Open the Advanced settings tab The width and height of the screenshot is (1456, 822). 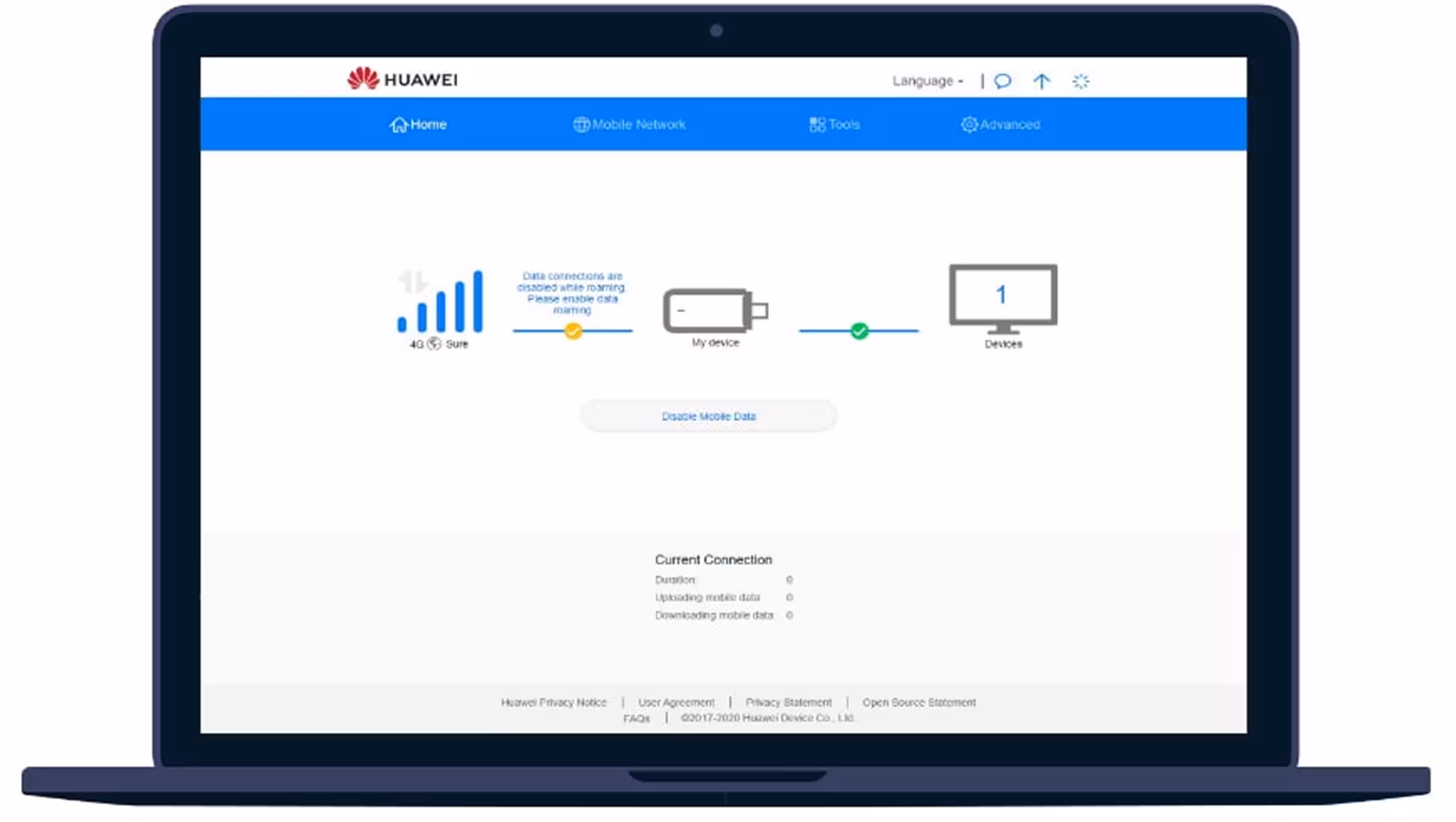(x=1000, y=124)
